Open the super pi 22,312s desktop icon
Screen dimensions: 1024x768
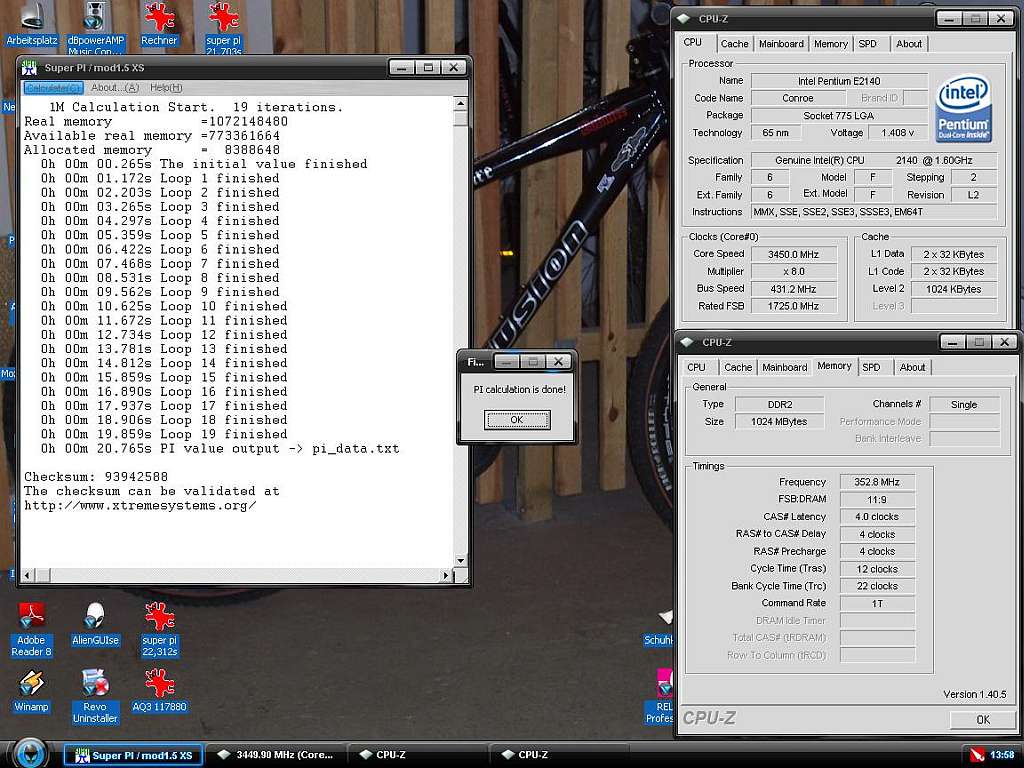pyautogui.click(x=159, y=630)
